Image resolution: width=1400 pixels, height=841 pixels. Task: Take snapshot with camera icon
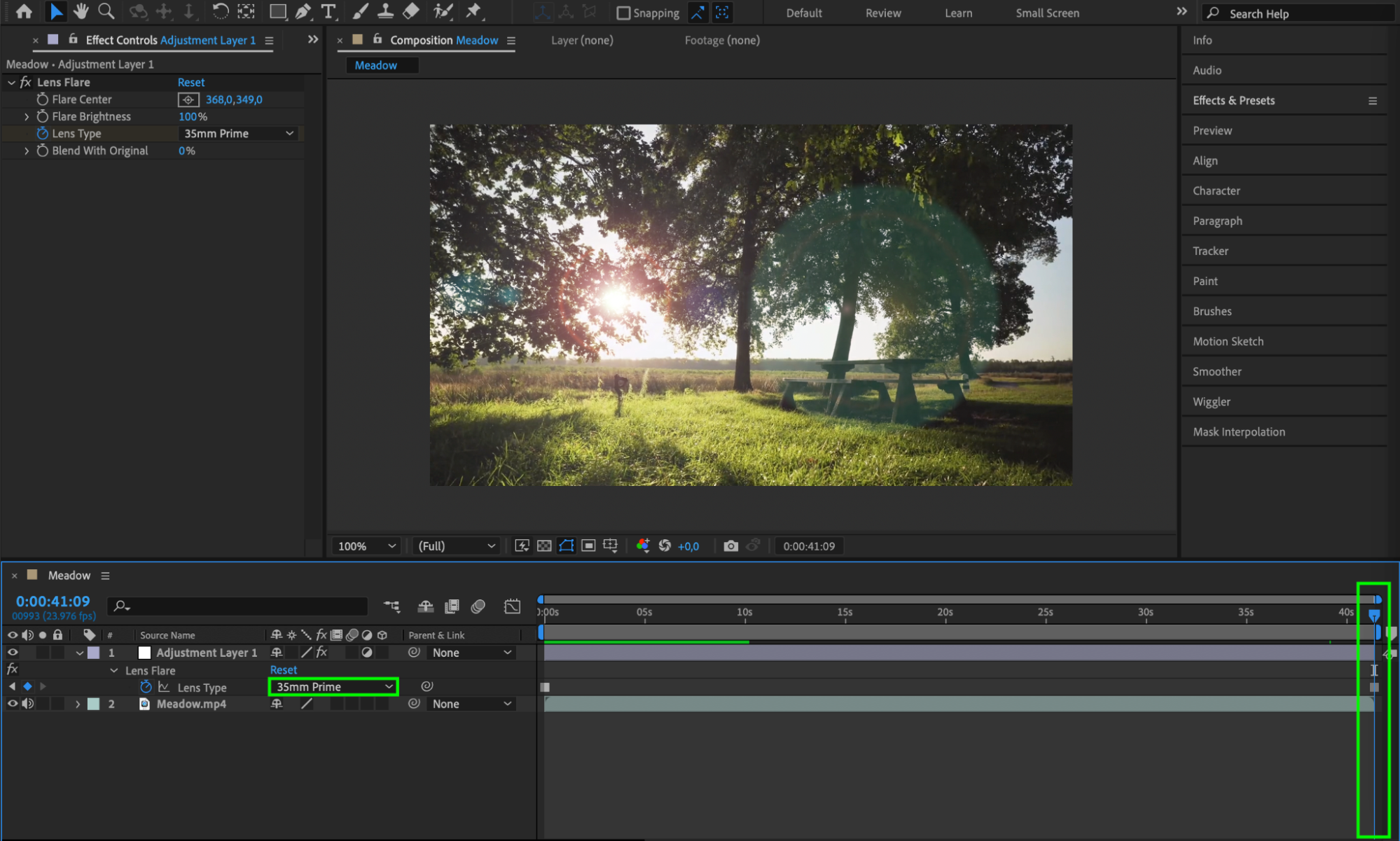[x=730, y=545]
